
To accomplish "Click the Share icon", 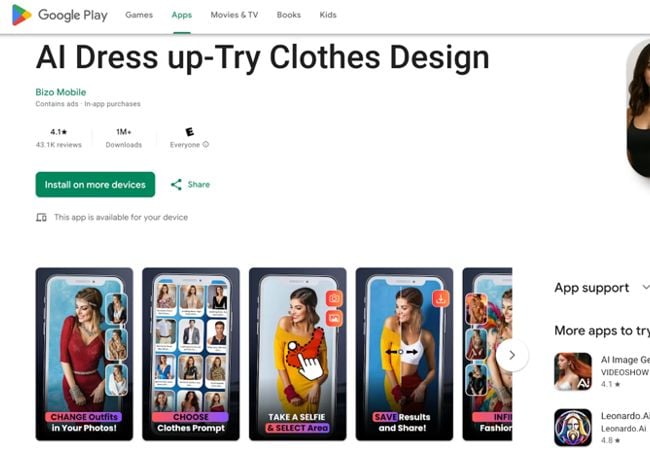I will pyautogui.click(x=176, y=184).
